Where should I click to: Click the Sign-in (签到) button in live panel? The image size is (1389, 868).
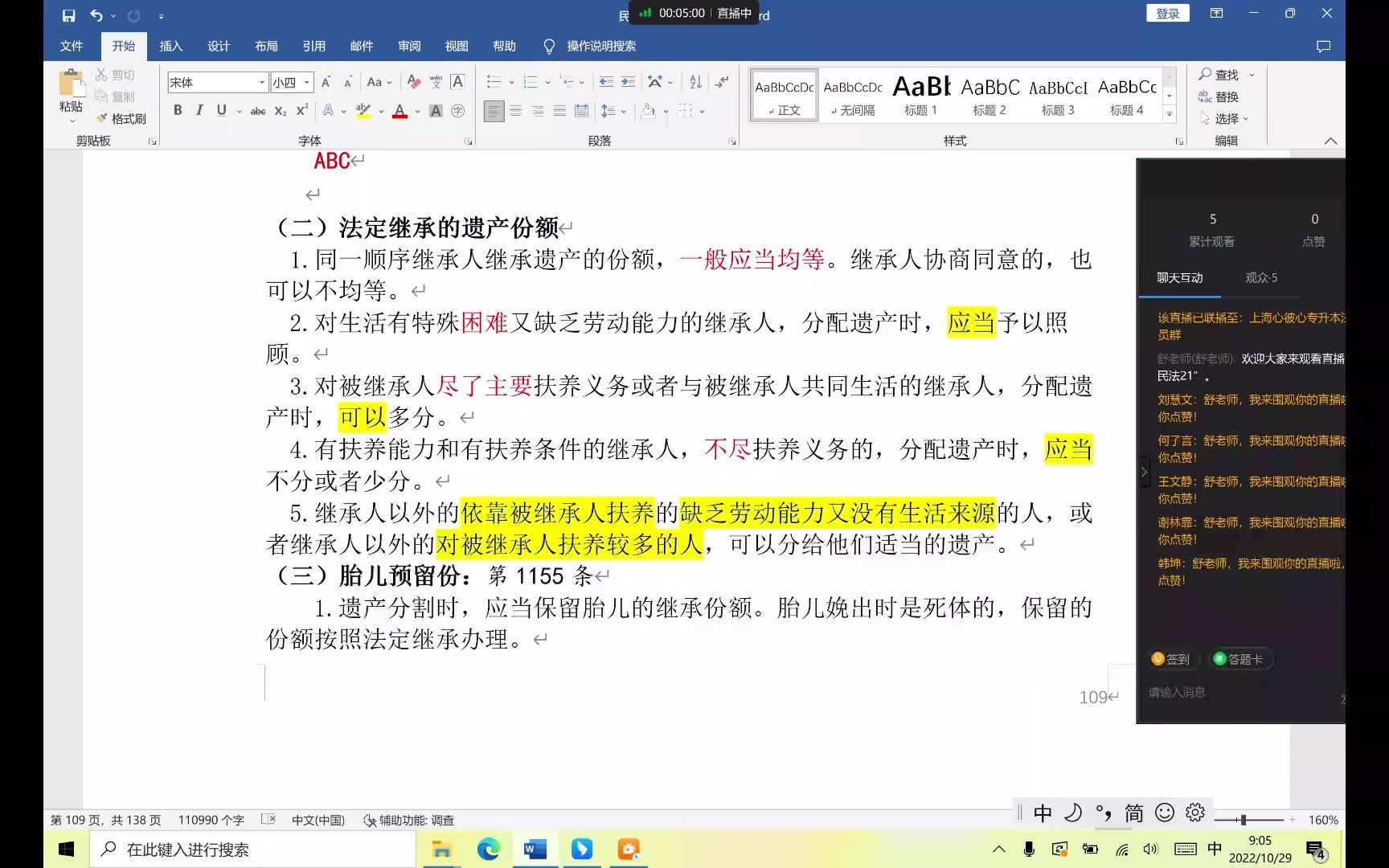[1171, 659]
